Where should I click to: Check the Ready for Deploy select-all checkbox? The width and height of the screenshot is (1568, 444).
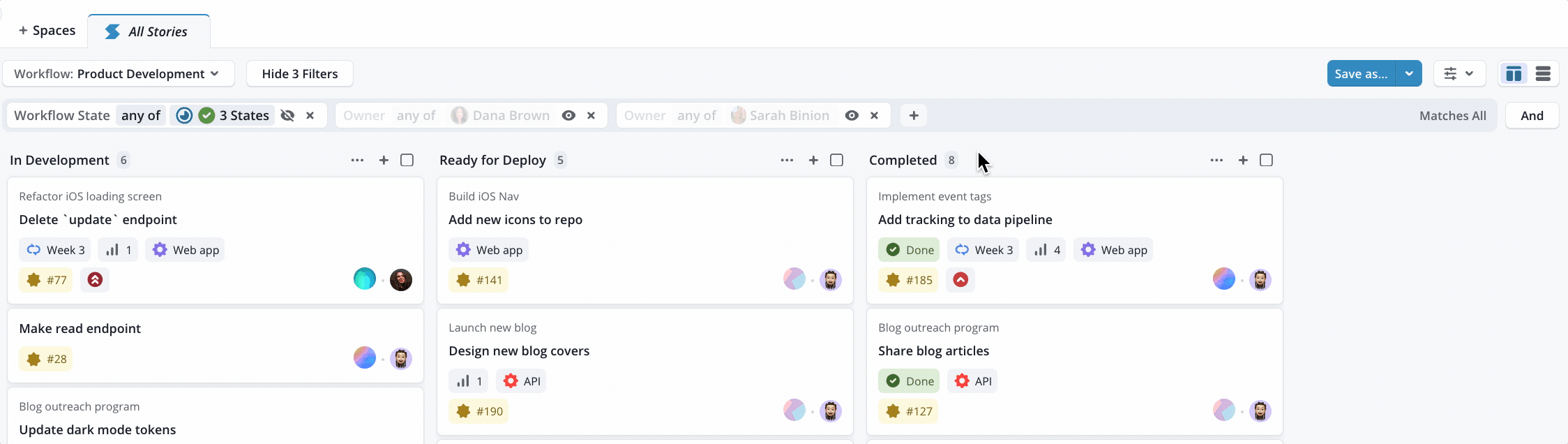click(x=837, y=161)
